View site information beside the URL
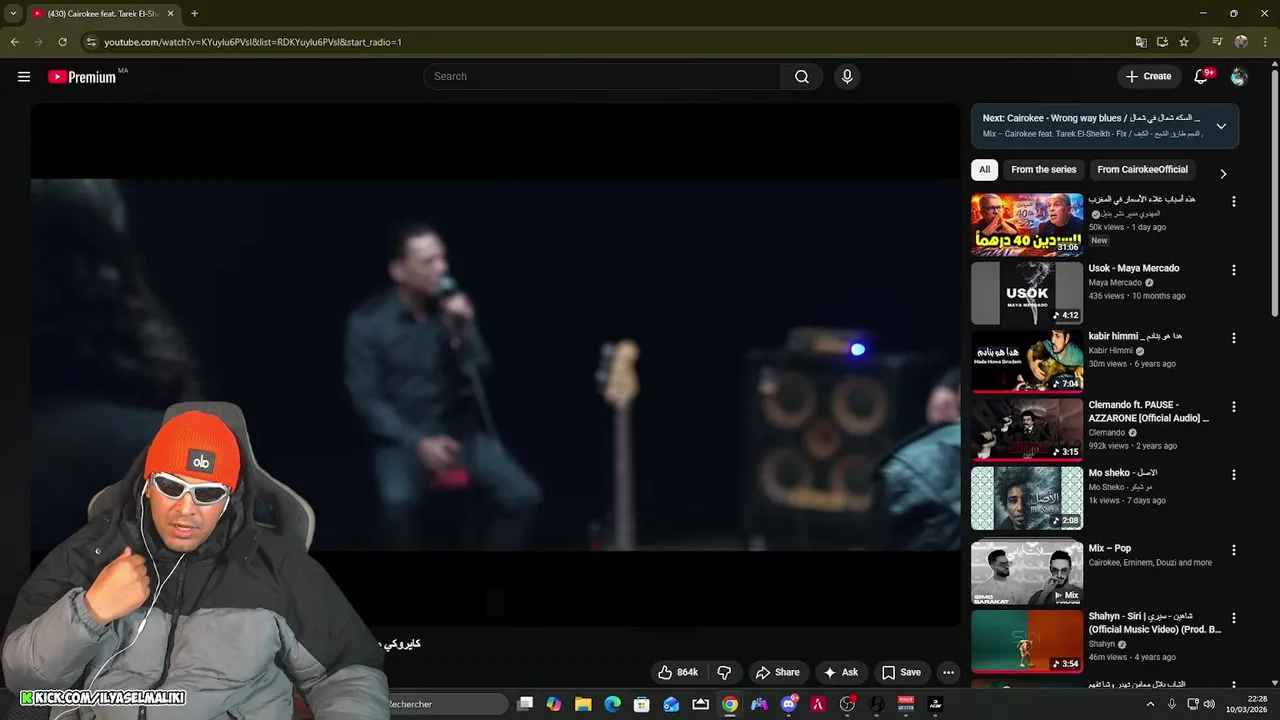Screen dimensions: 1280x720 pos(91,42)
